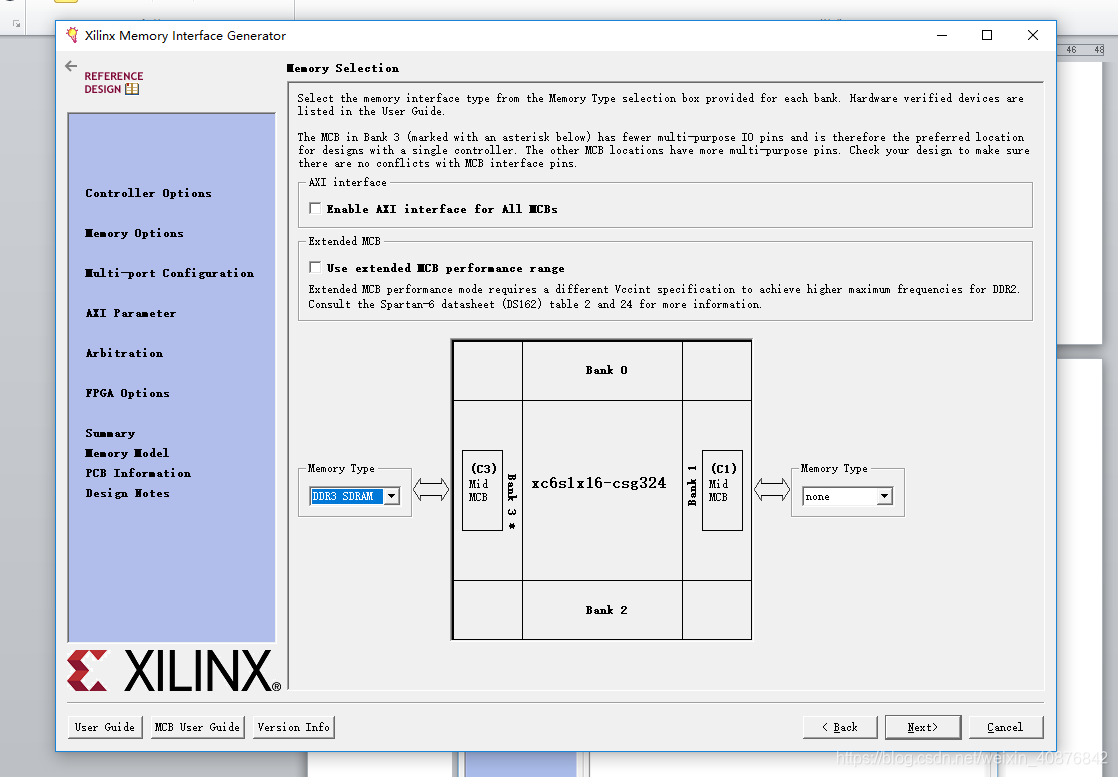Click the Bank 0 region in diagram
Screen dimensions: 1118x777
pos(602,370)
